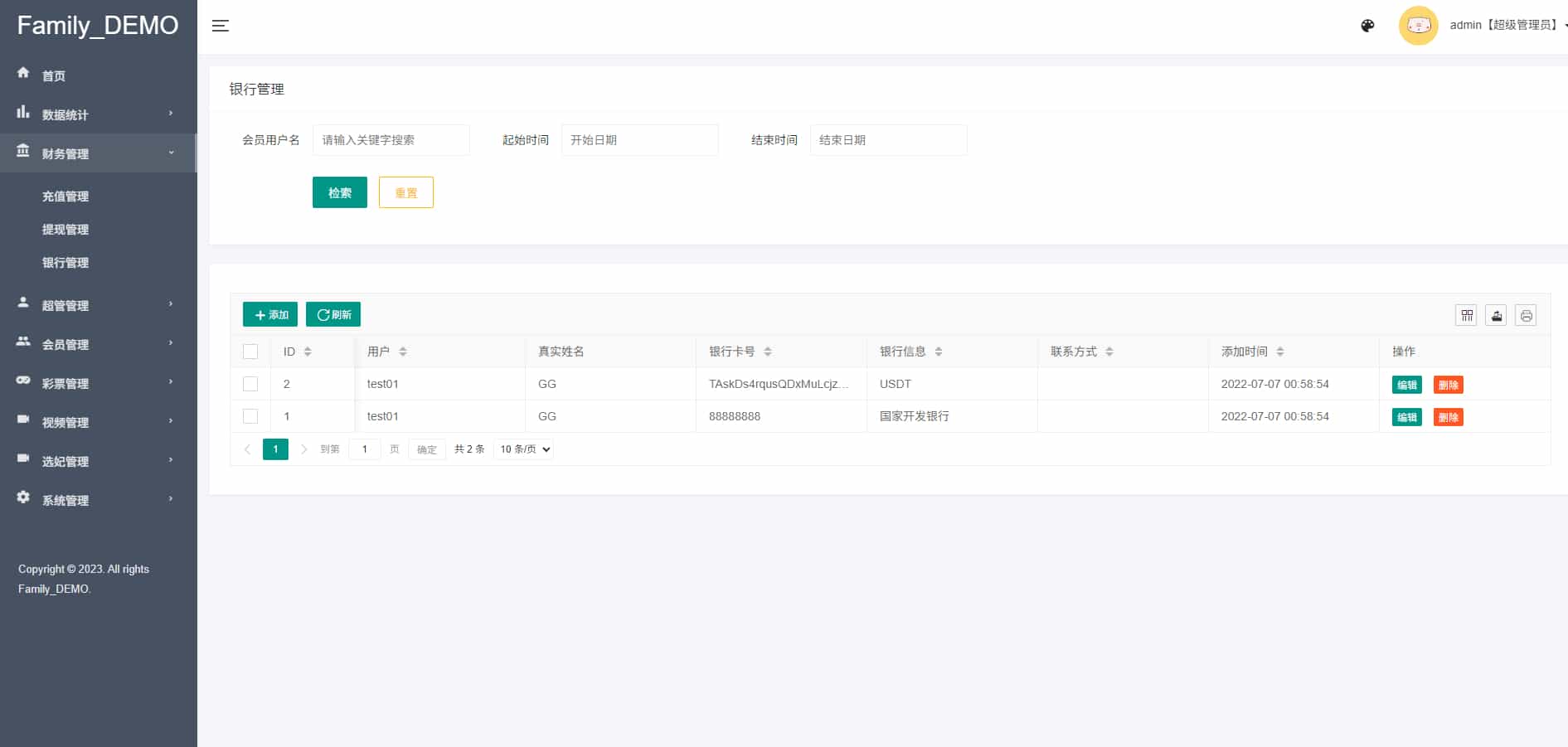
Task: Click 删除 for the 国家开发银行 row
Action: pyautogui.click(x=1449, y=417)
